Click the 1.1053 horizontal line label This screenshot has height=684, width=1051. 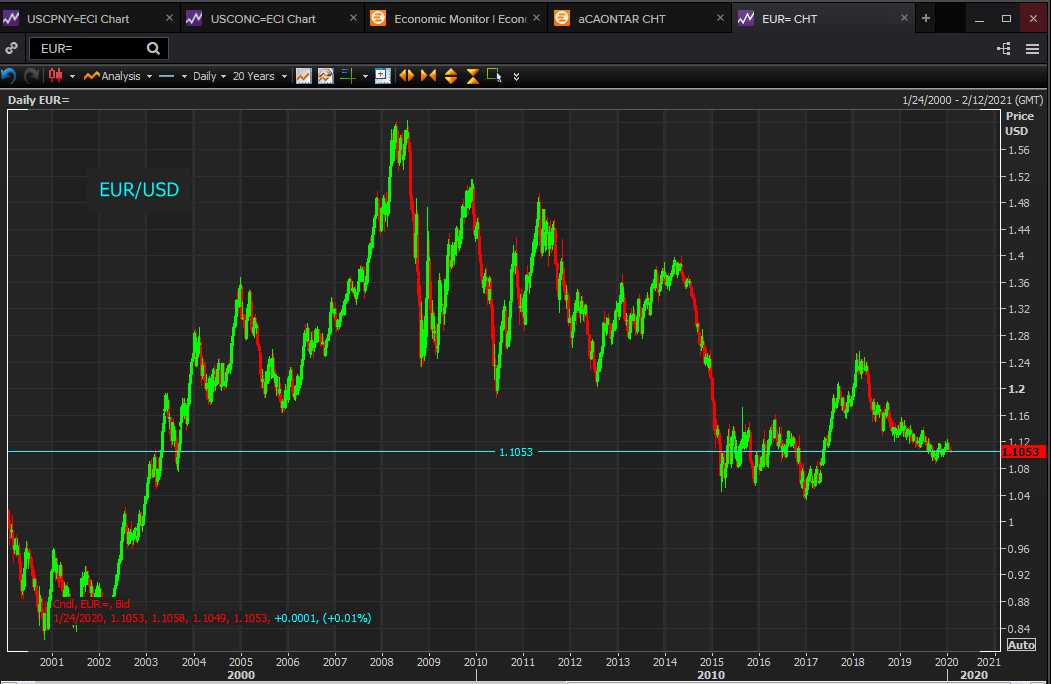pyautogui.click(x=516, y=452)
